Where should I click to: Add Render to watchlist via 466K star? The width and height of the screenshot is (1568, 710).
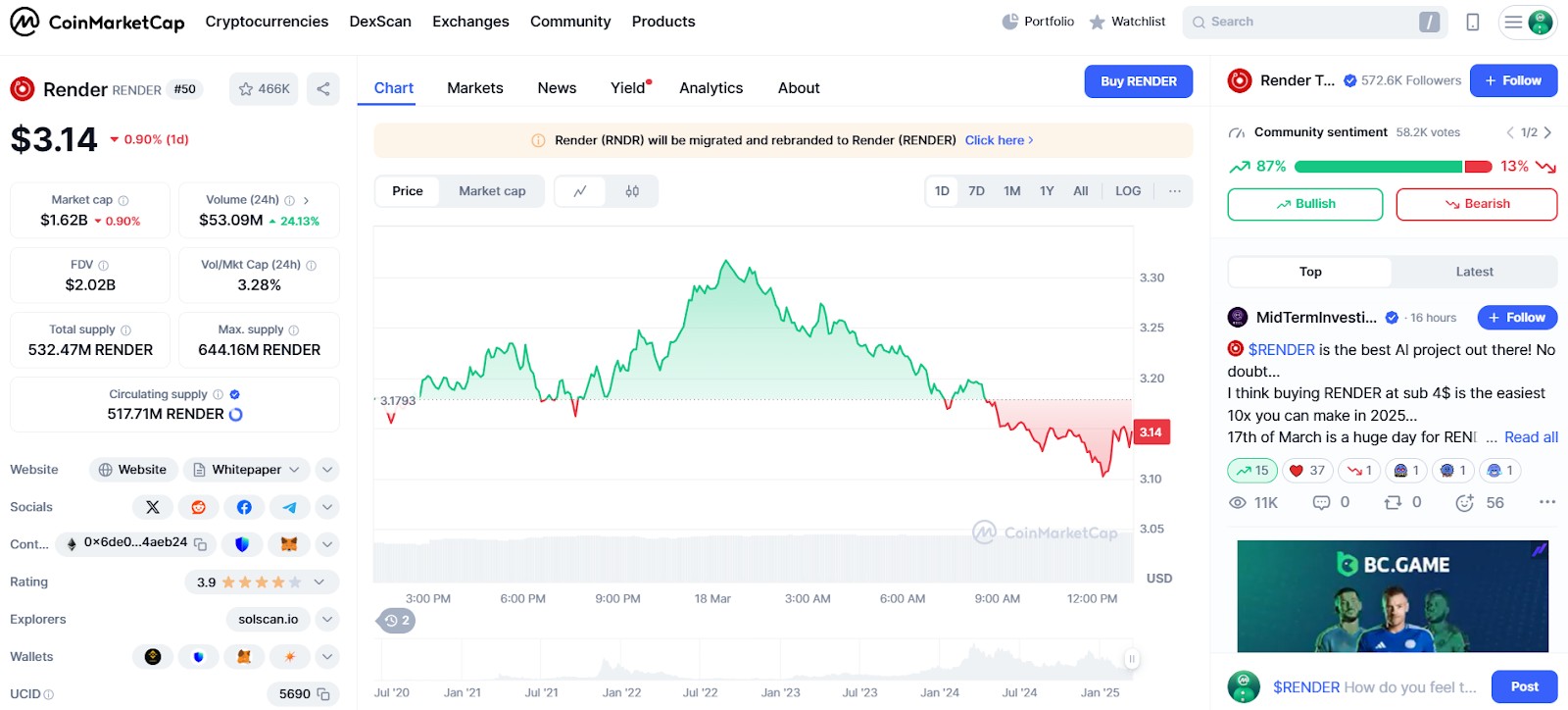(264, 89)
